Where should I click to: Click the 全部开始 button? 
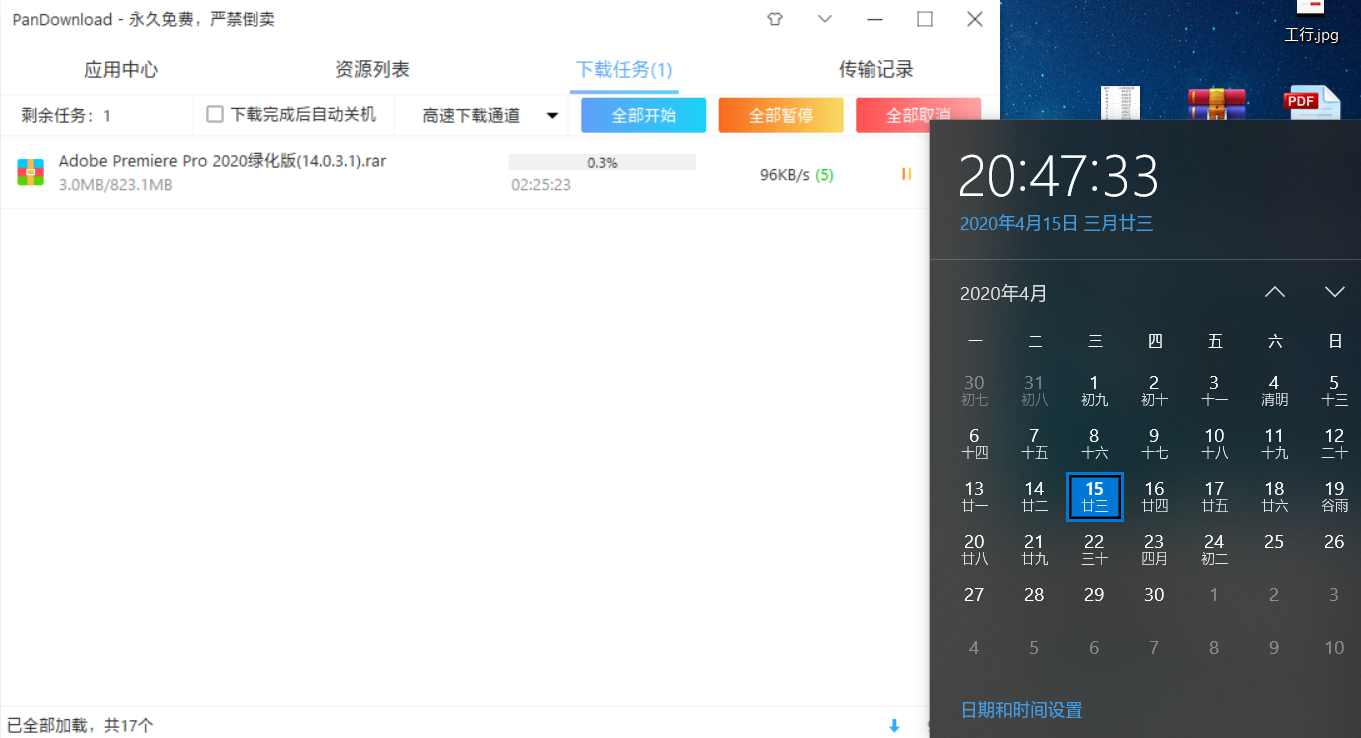point(644,115)
